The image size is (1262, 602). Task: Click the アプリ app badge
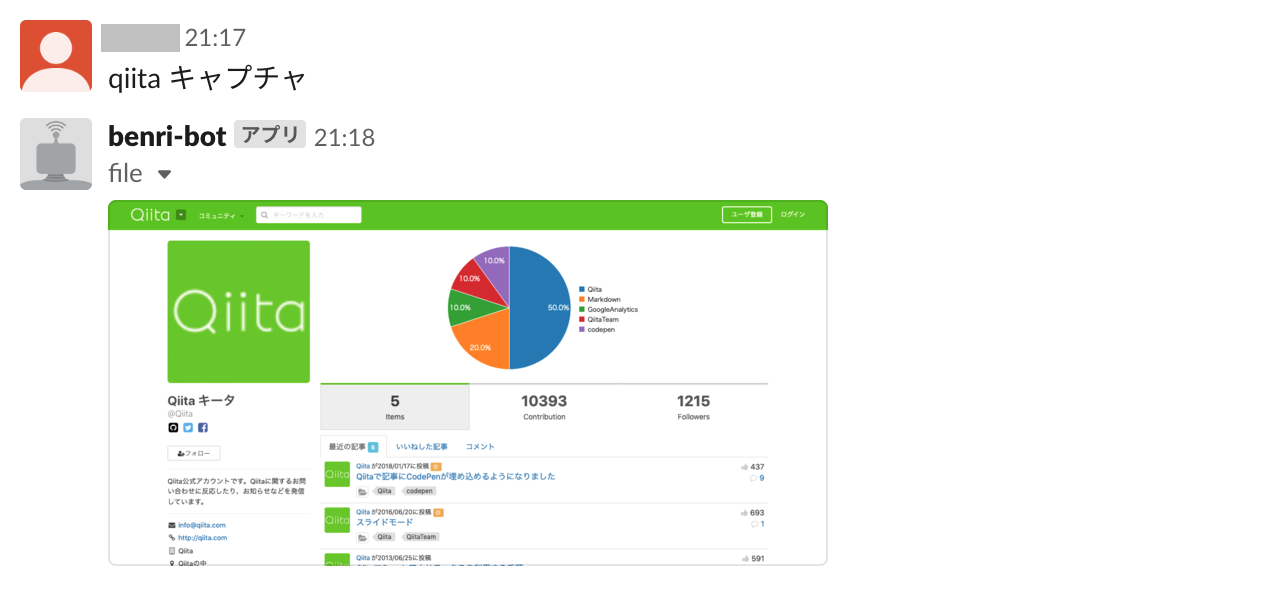point(270,135)
